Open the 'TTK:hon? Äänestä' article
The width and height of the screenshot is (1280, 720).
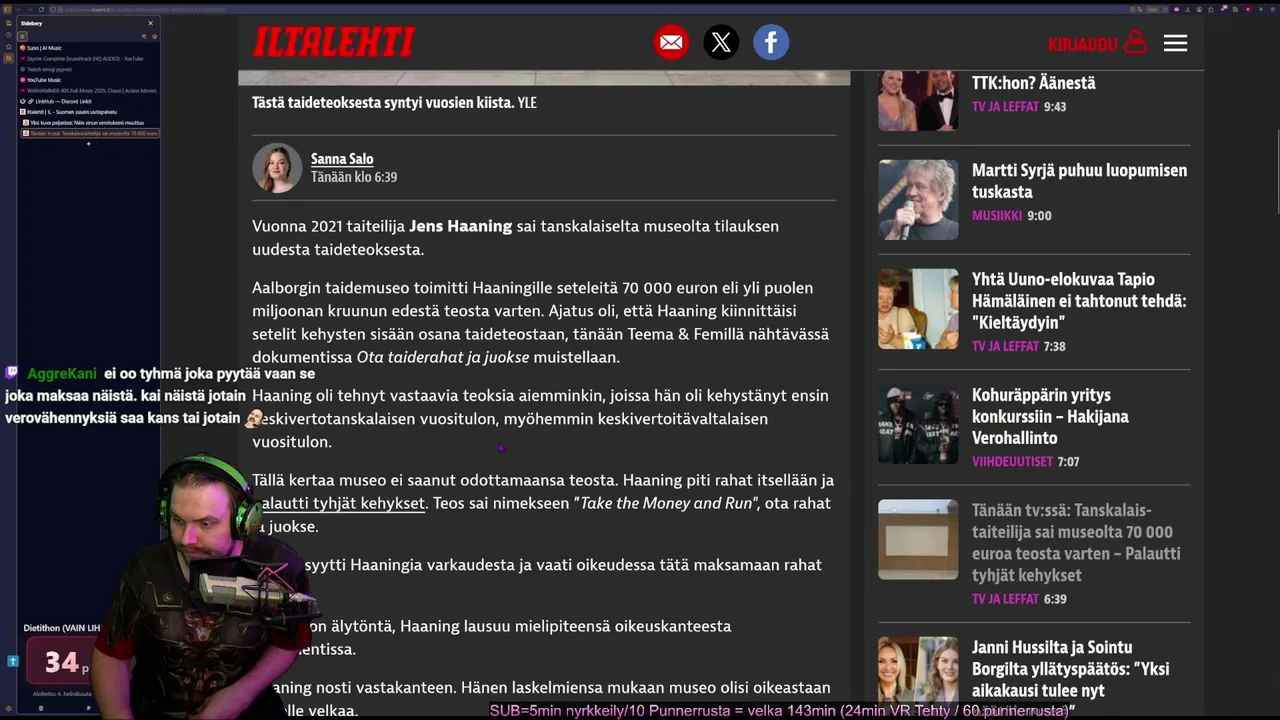1033,83
